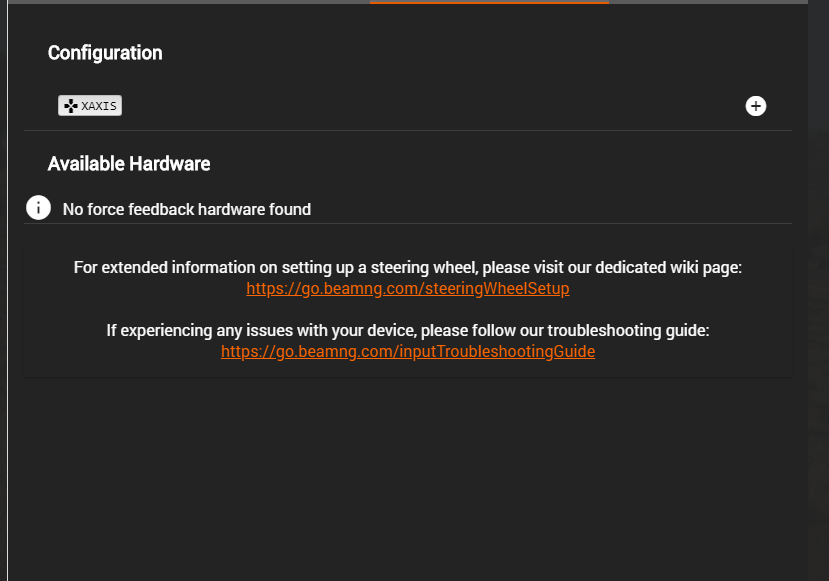Click the gray tab strip left of orange indicator

pyautogui.click(x=189, y=2)
